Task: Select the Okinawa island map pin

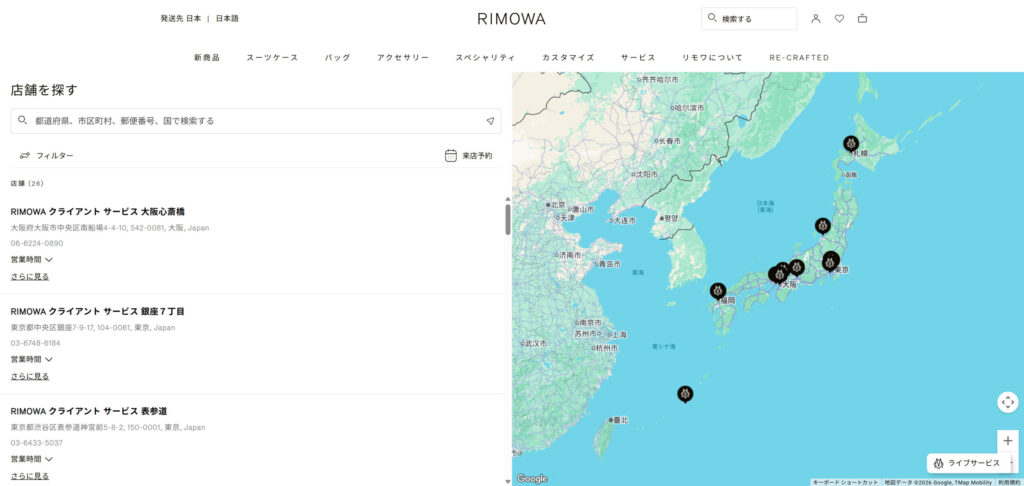Action: (684, 393)
